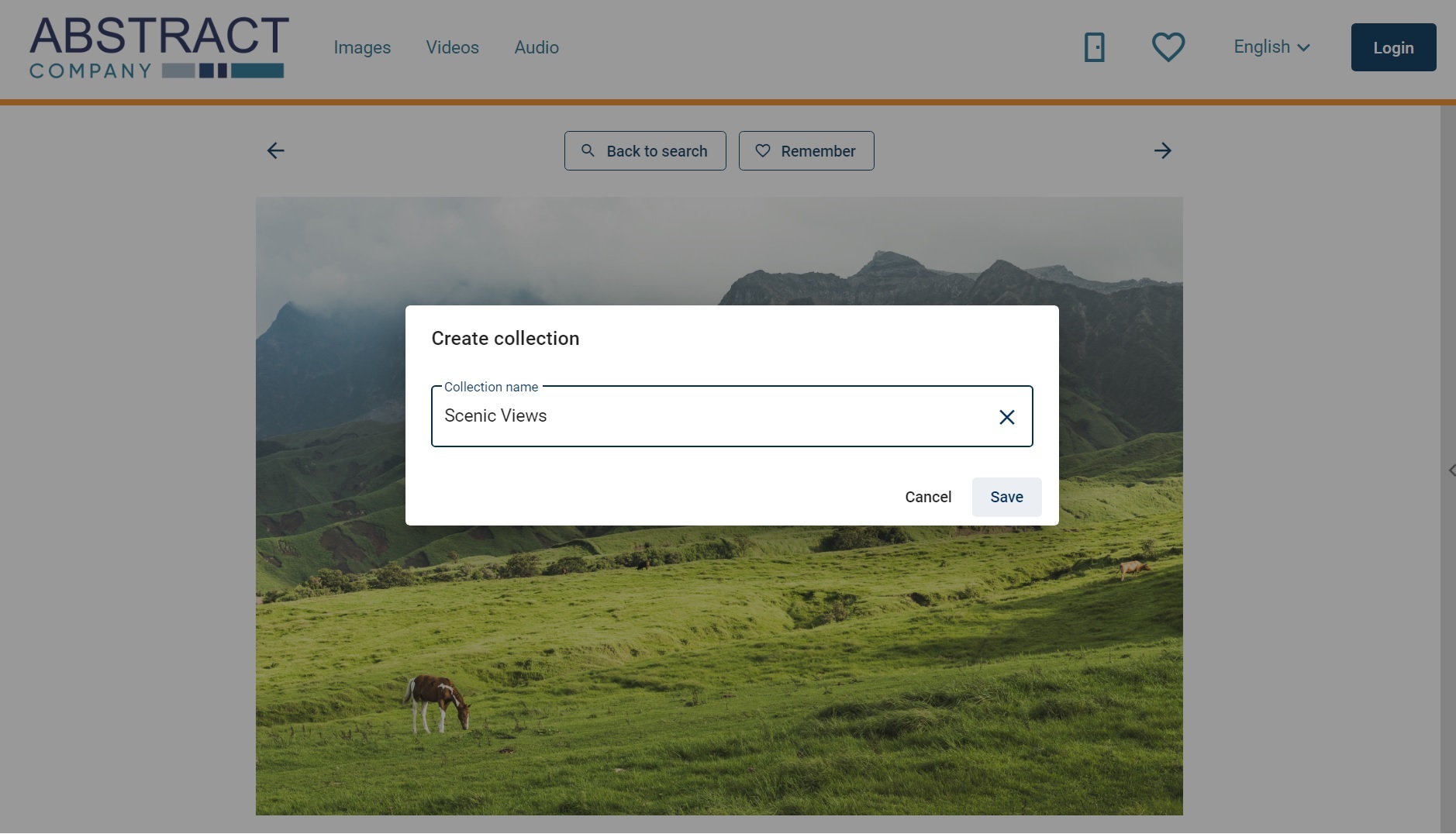The image size is (1456, 834).
Task: Expand the side panel chevron at right edge
Action: [1451, 470]
